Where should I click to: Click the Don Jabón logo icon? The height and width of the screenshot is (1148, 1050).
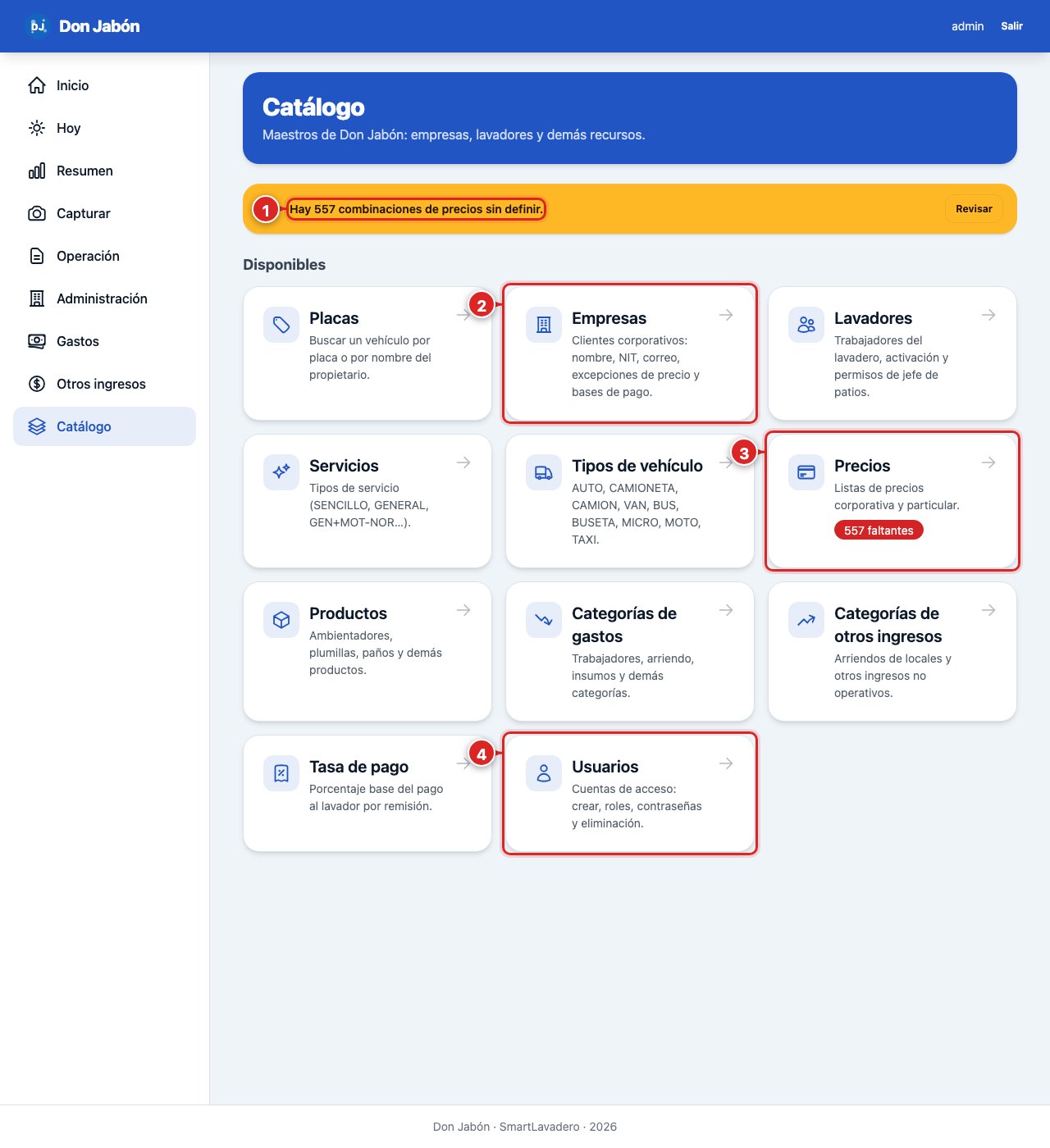point(38,26)
